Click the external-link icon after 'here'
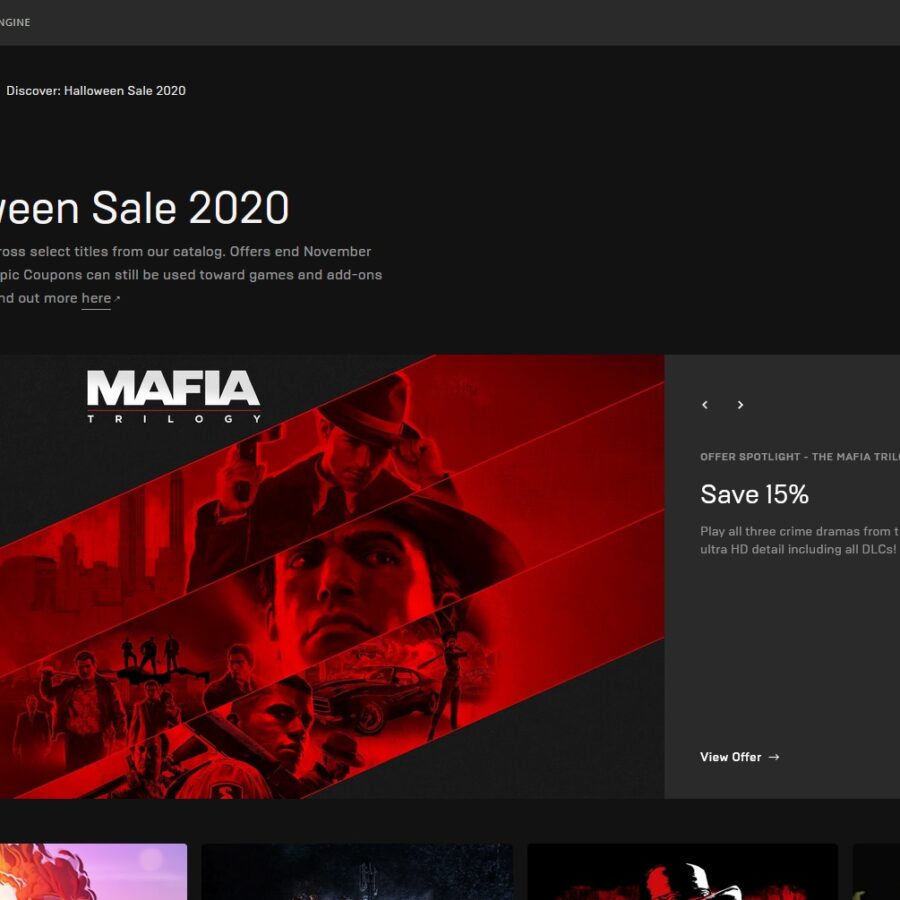900x900 pixels. point(117,298)
